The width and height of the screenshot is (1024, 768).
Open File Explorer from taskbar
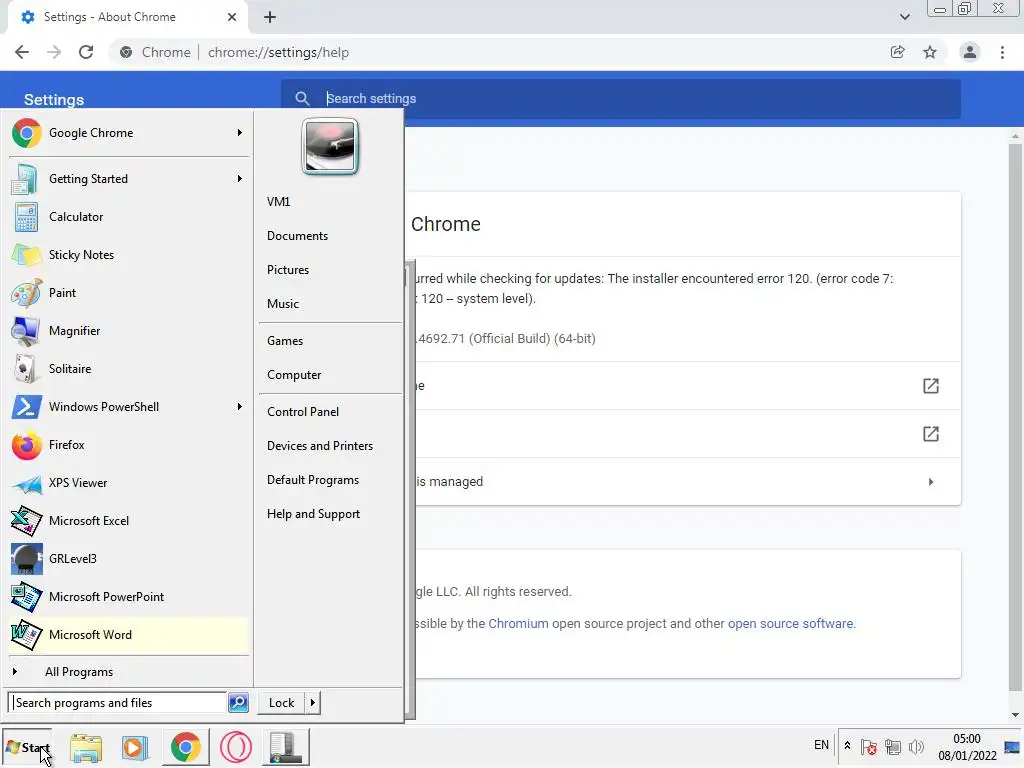[x=86, y=747]
